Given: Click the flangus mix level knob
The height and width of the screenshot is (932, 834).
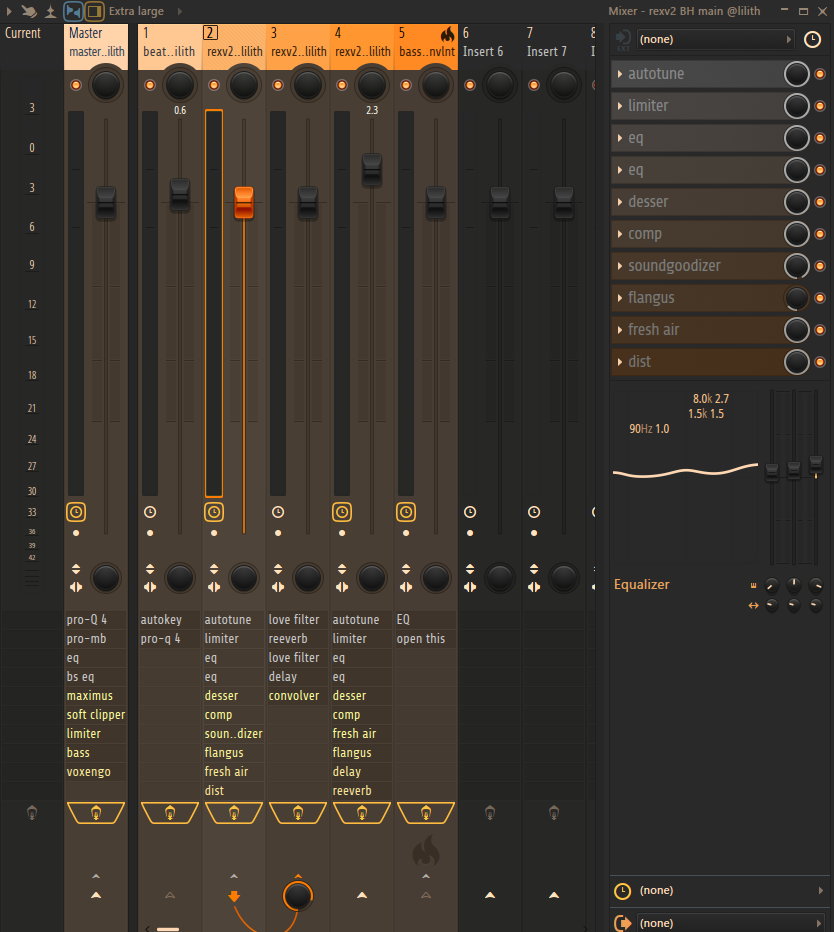Looking at the screenshot, I should point(797,298).
